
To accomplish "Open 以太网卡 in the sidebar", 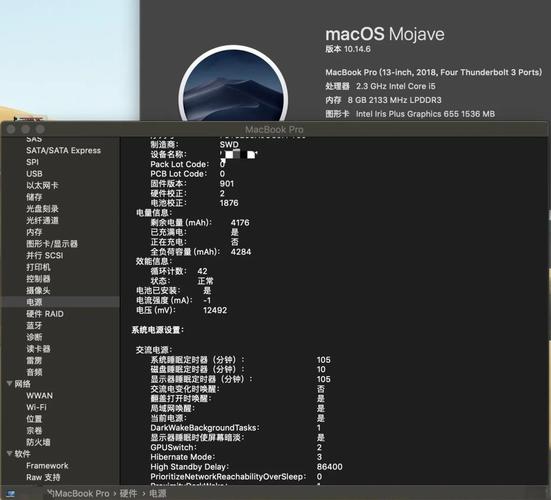I will pyautogui.click(x=42, y=185).
